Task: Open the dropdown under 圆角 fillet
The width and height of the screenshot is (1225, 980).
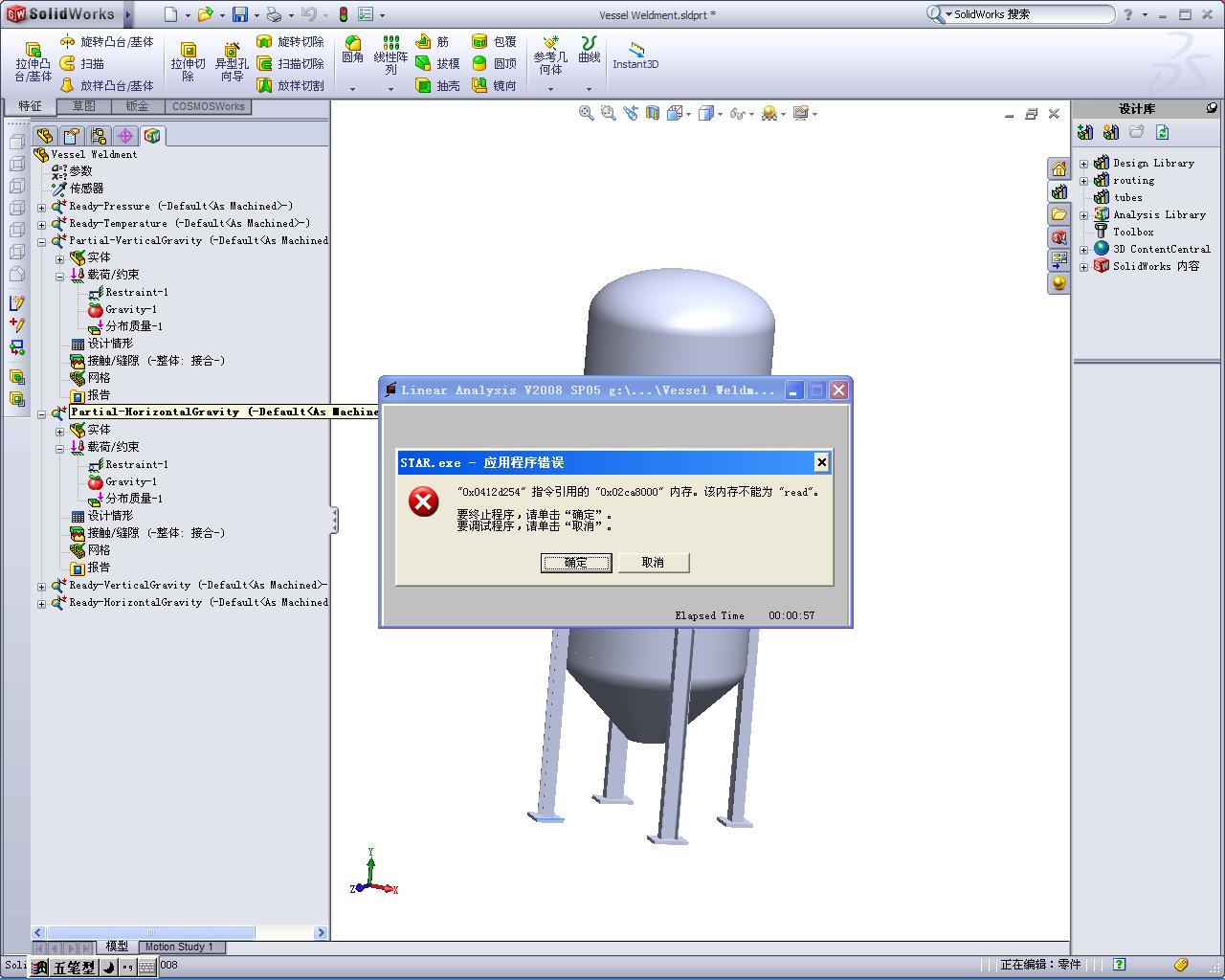Action: (353, 89)
